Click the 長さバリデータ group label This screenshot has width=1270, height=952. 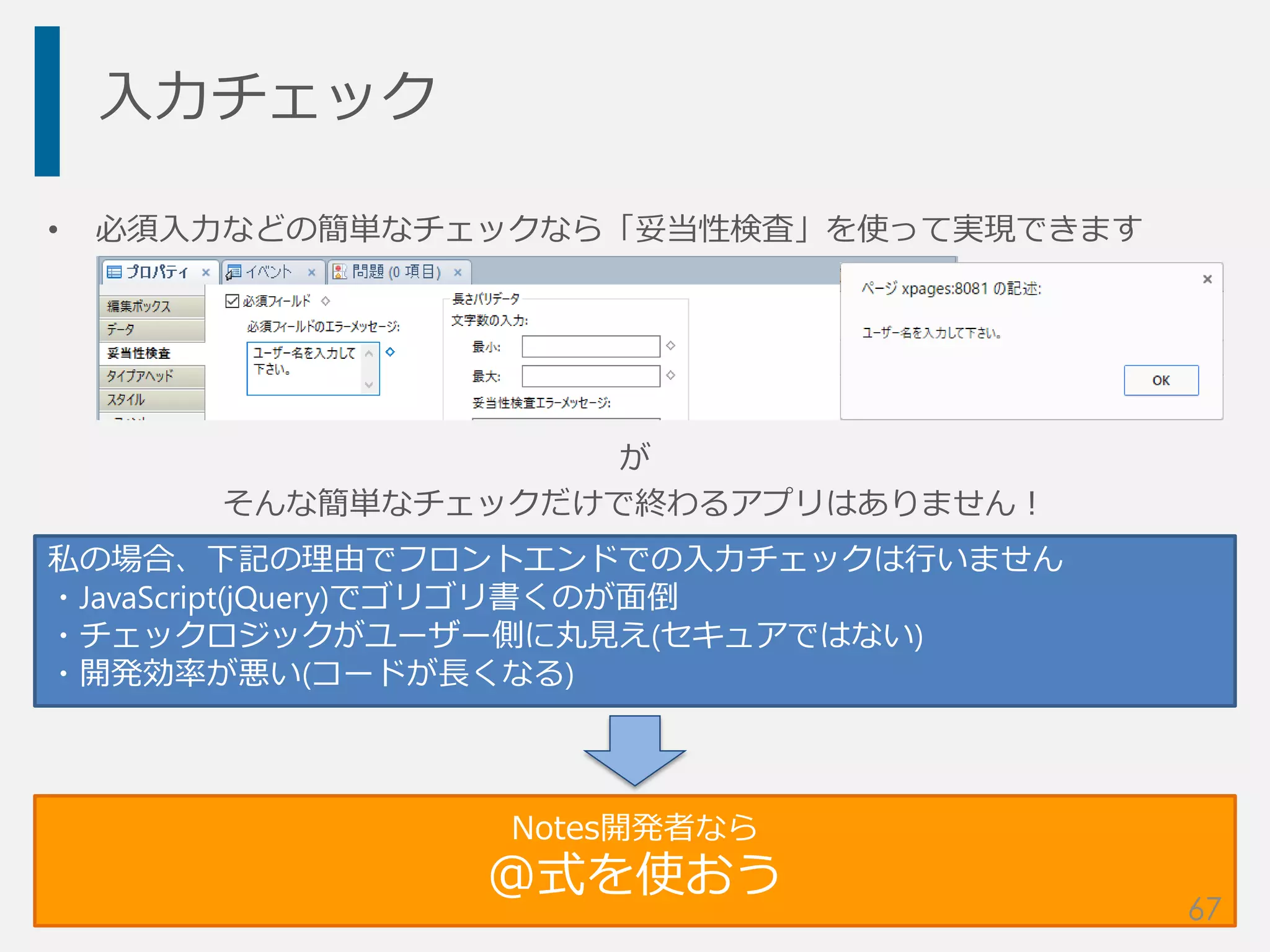pyautogui.click(x=486, y=299)
